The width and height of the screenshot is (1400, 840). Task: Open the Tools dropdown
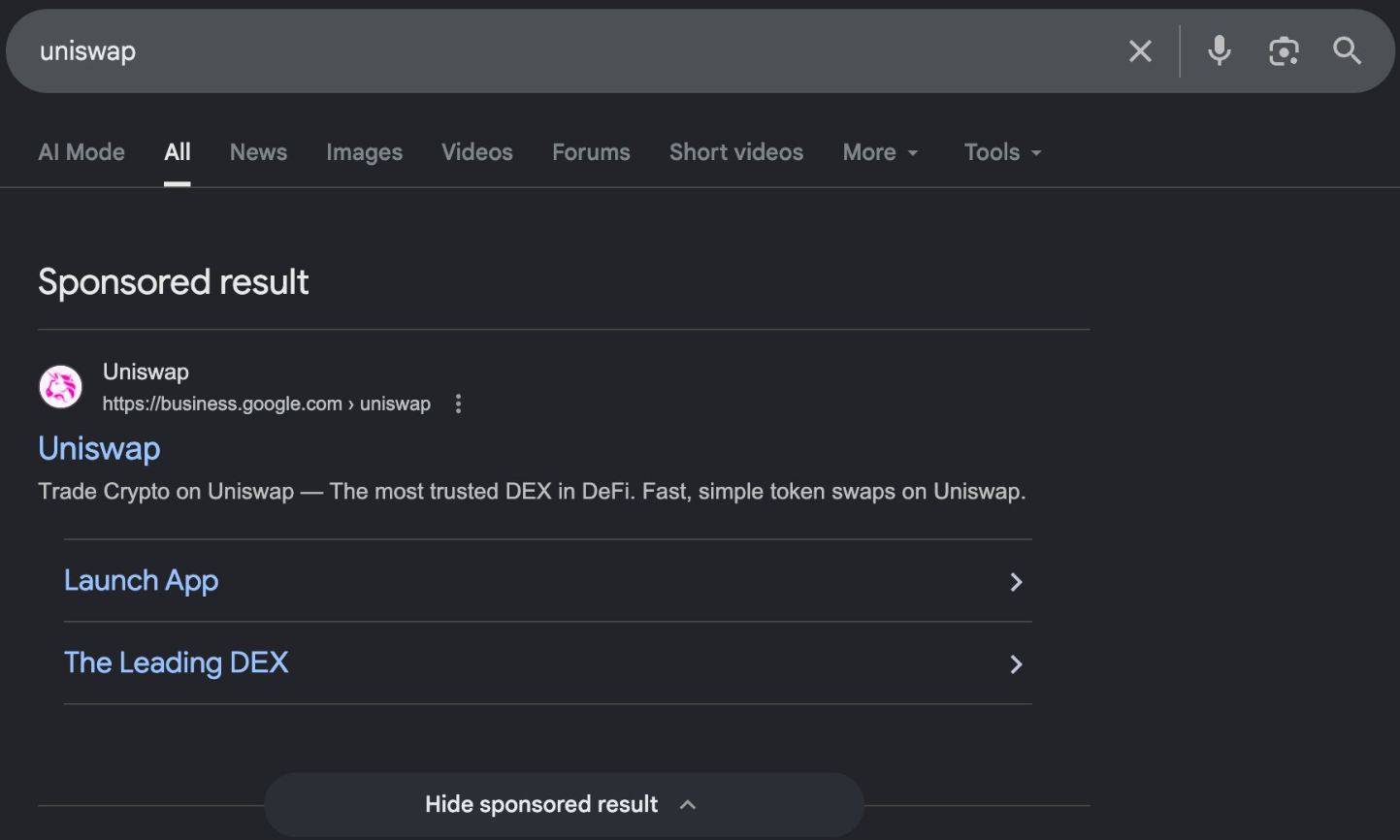pos(1002,152)
